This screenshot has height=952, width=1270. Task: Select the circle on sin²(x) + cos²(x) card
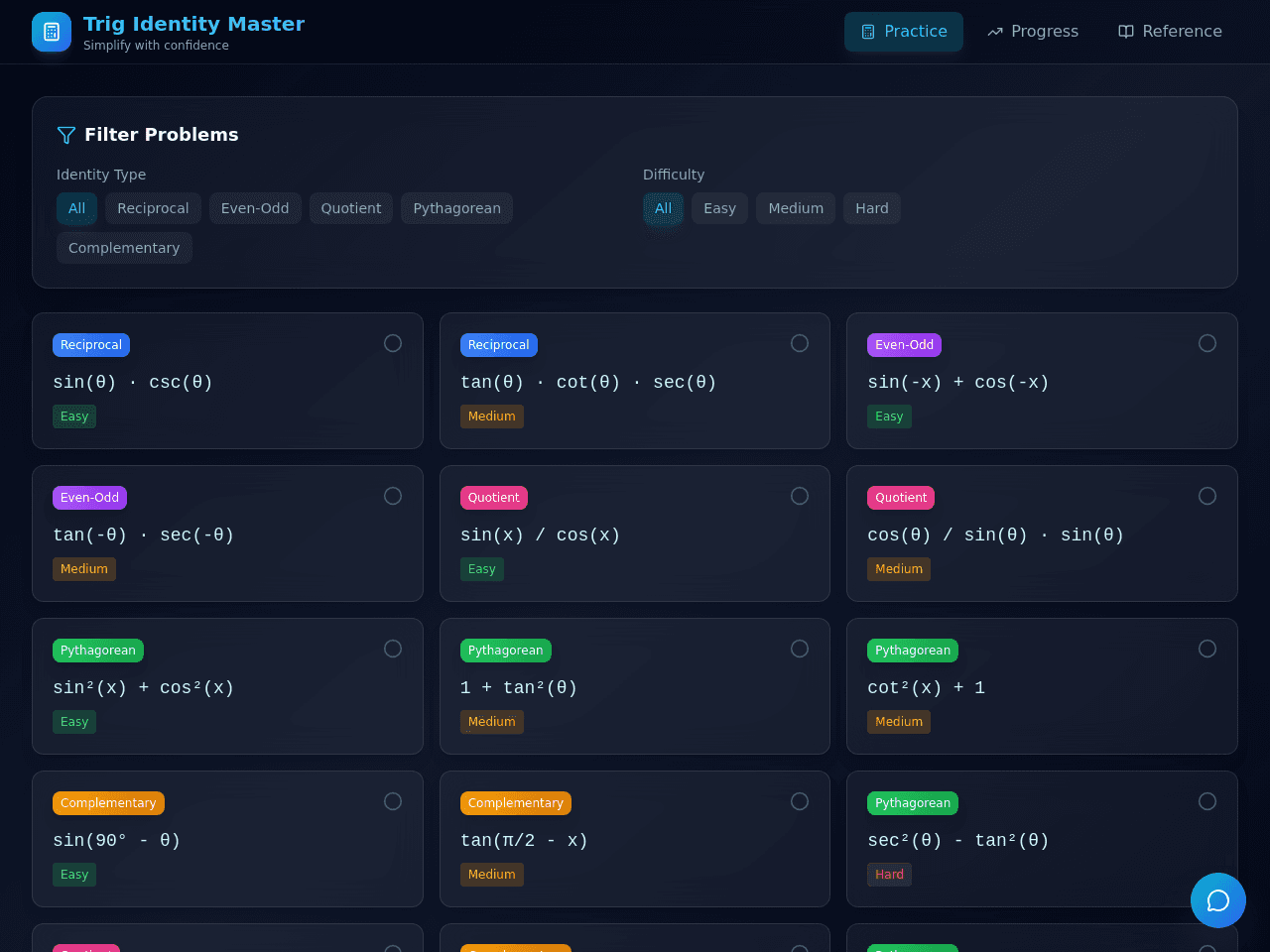393,649
